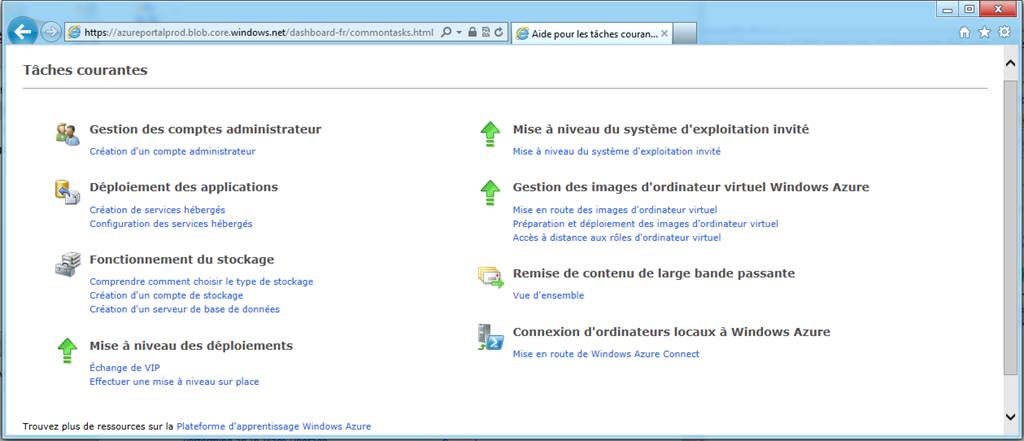Close the current browser tab

(664, 33)
